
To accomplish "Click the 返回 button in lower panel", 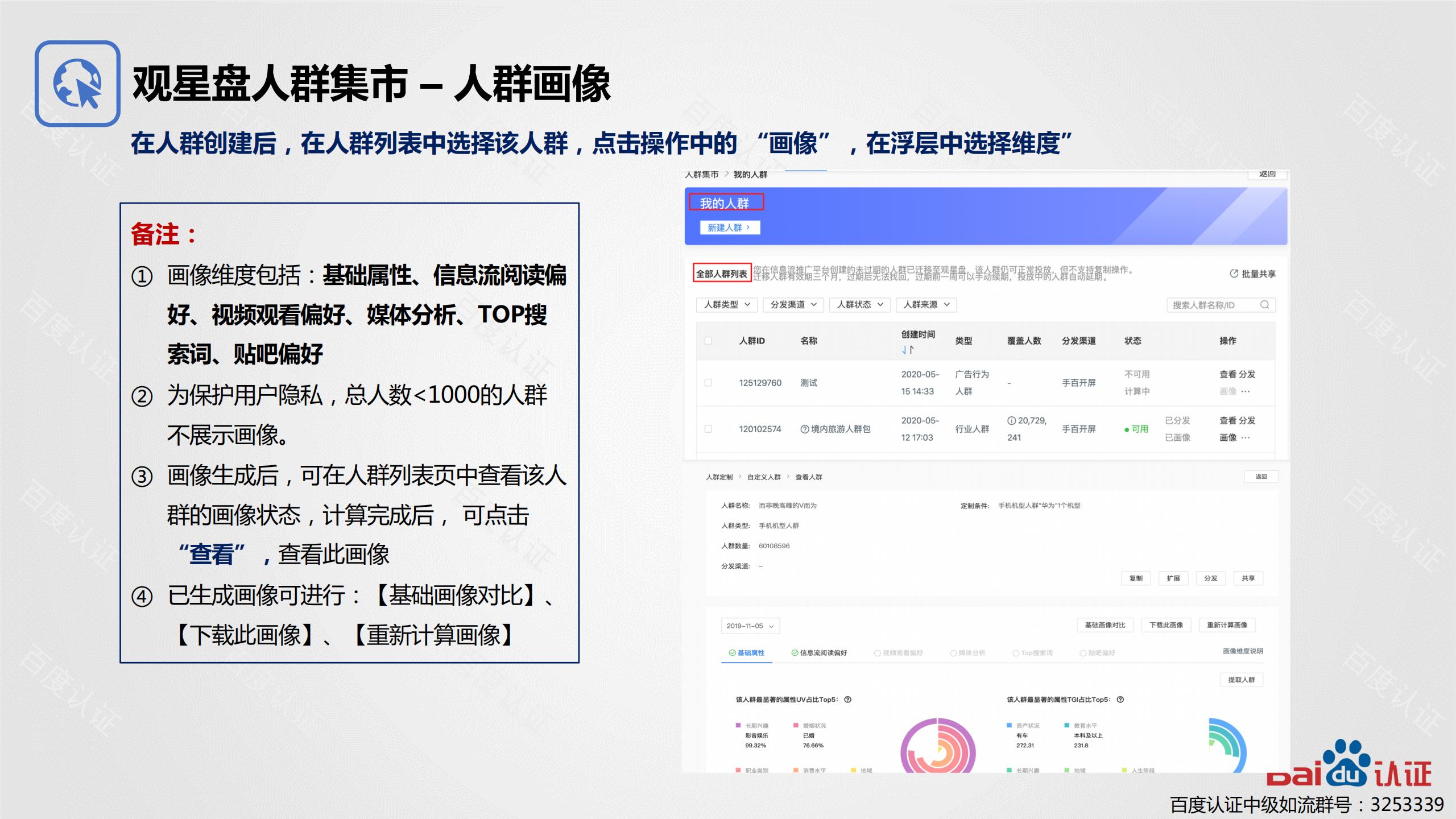I will pyautogui.click(x=1261, y=477).
